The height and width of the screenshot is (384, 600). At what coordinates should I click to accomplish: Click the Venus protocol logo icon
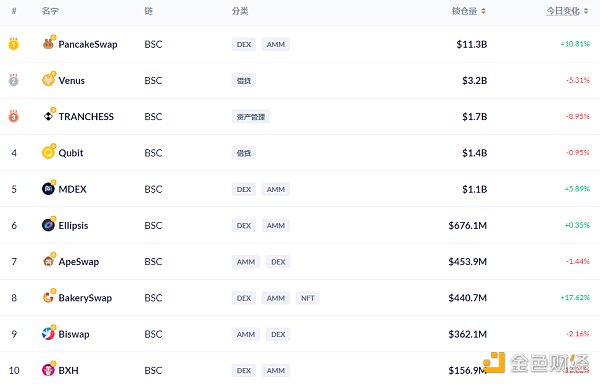pos(48,80)
